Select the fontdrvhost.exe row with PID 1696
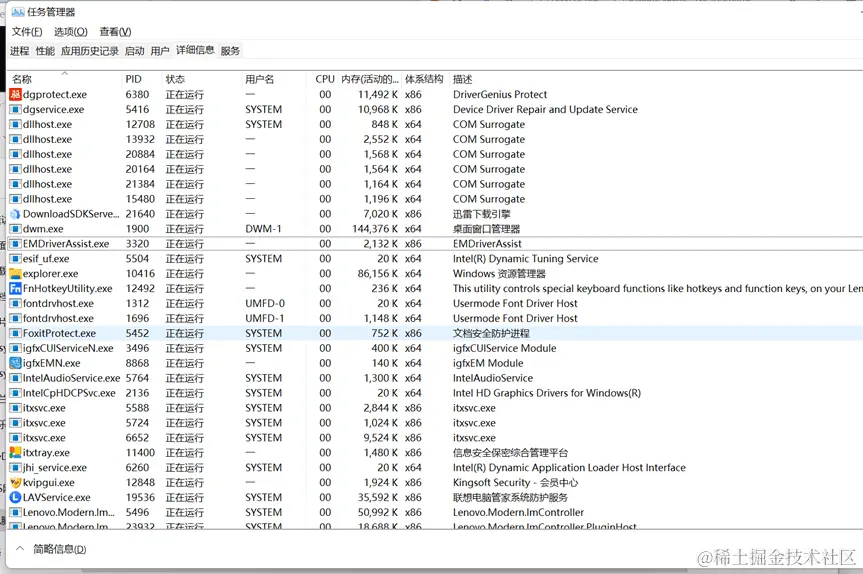Viewport: 863px width, 574px height. tap(435, 318)
